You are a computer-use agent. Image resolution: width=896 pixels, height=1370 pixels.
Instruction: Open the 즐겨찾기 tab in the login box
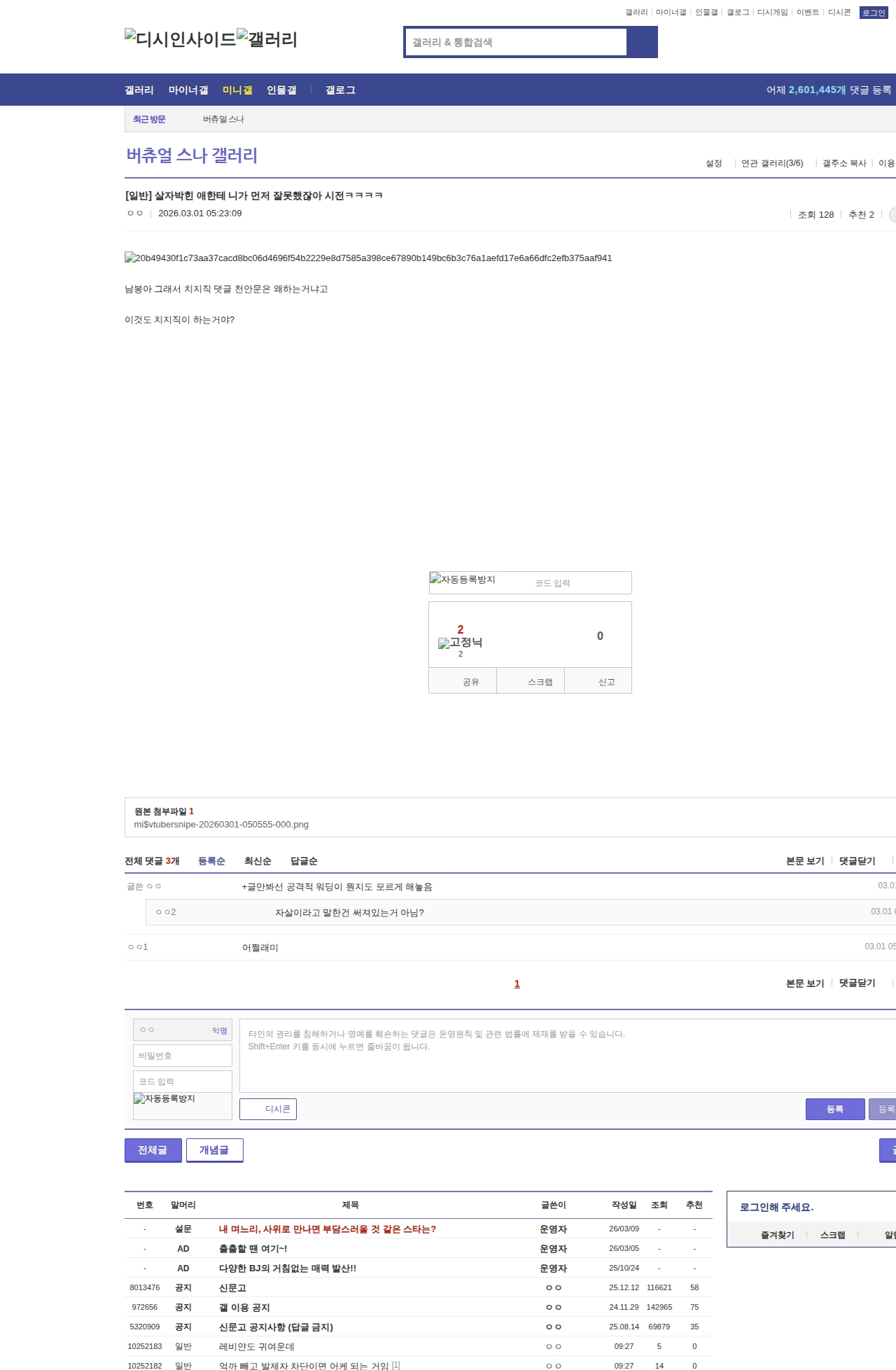pyautogui.click(x=778, y=1235)
